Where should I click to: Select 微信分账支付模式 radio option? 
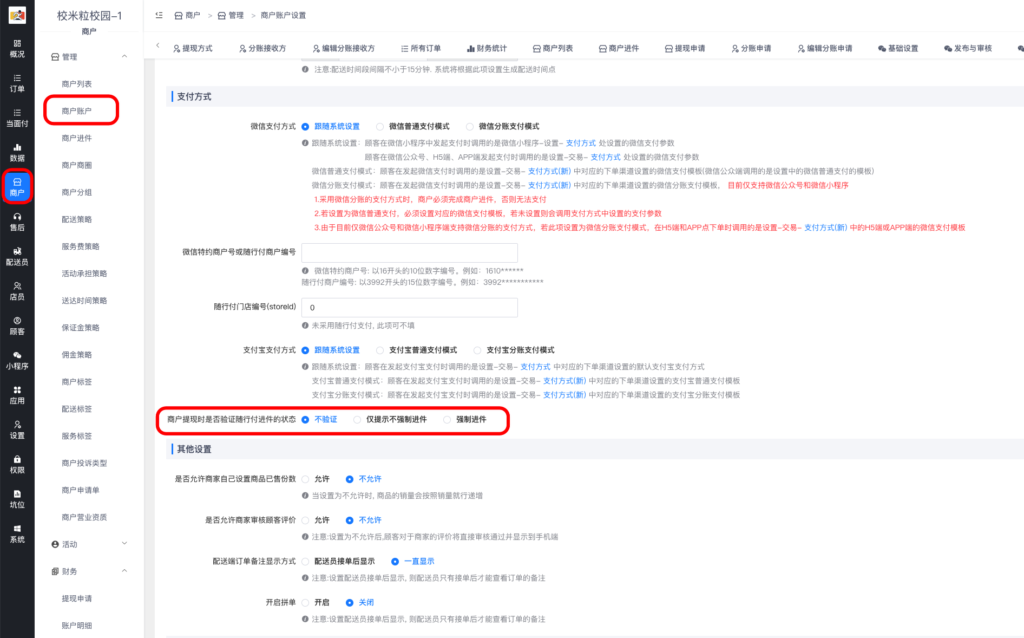click(469, 127)
